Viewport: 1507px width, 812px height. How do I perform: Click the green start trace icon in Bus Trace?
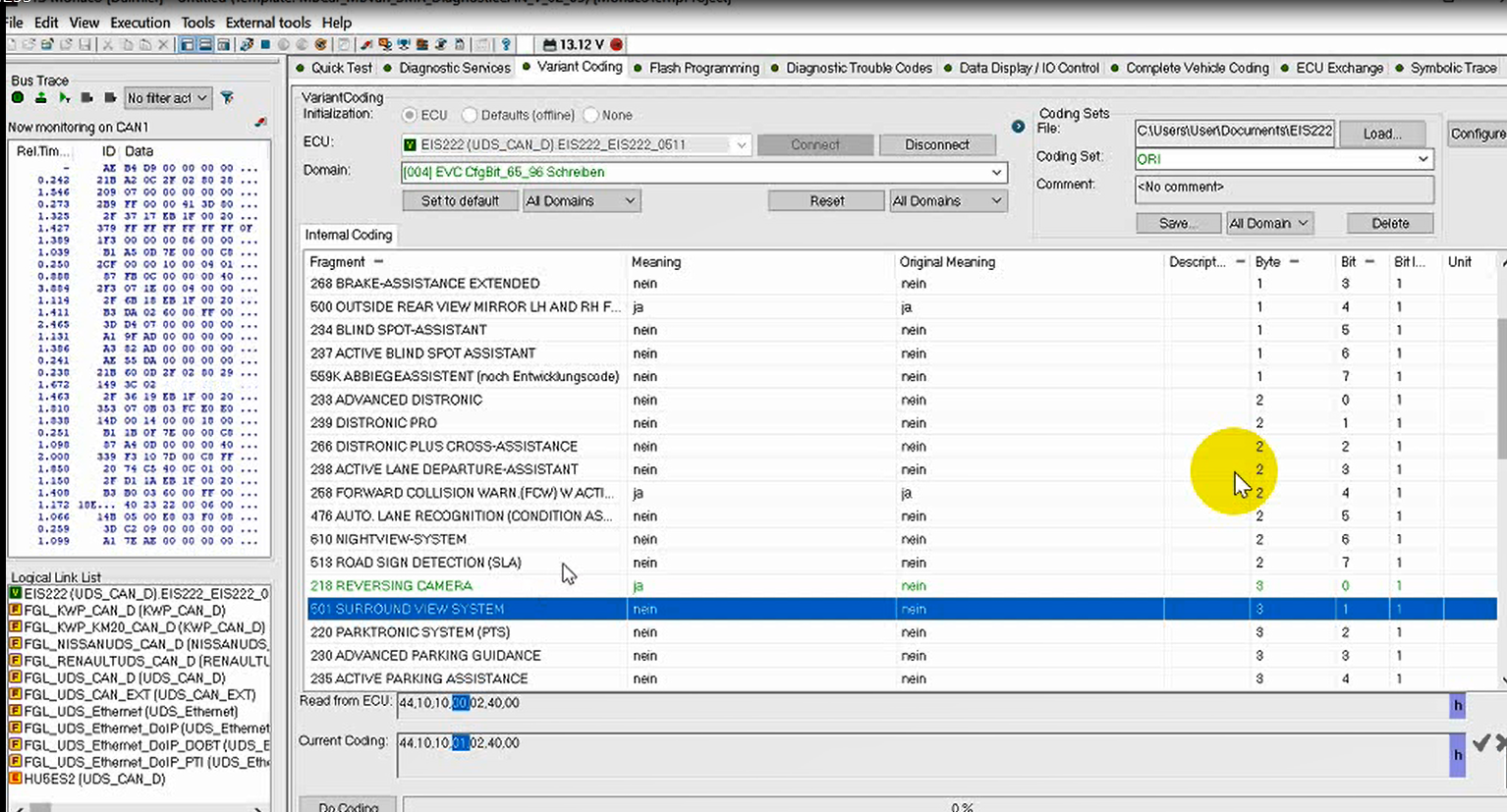click(x=17, y=98)
